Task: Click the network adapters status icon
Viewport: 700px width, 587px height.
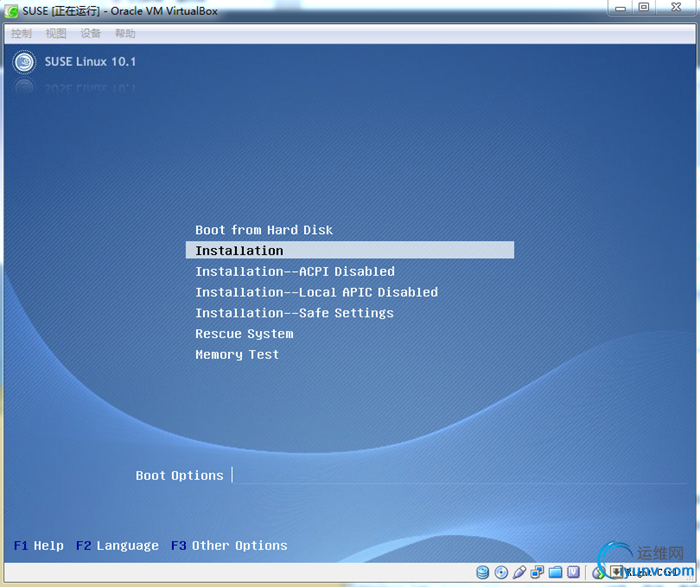Action: (537, 572)
